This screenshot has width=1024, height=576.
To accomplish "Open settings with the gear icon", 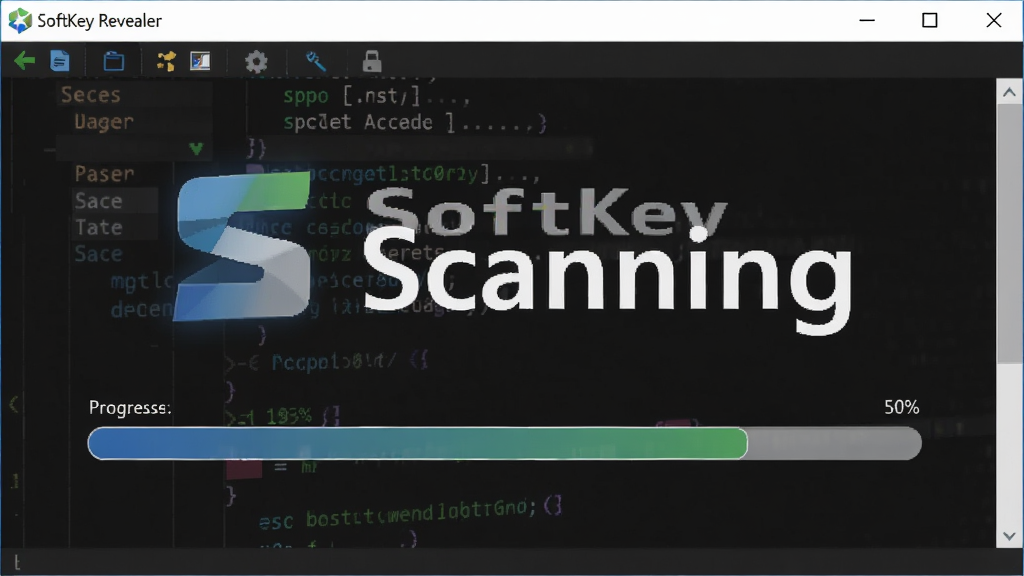I will point(256,61).
